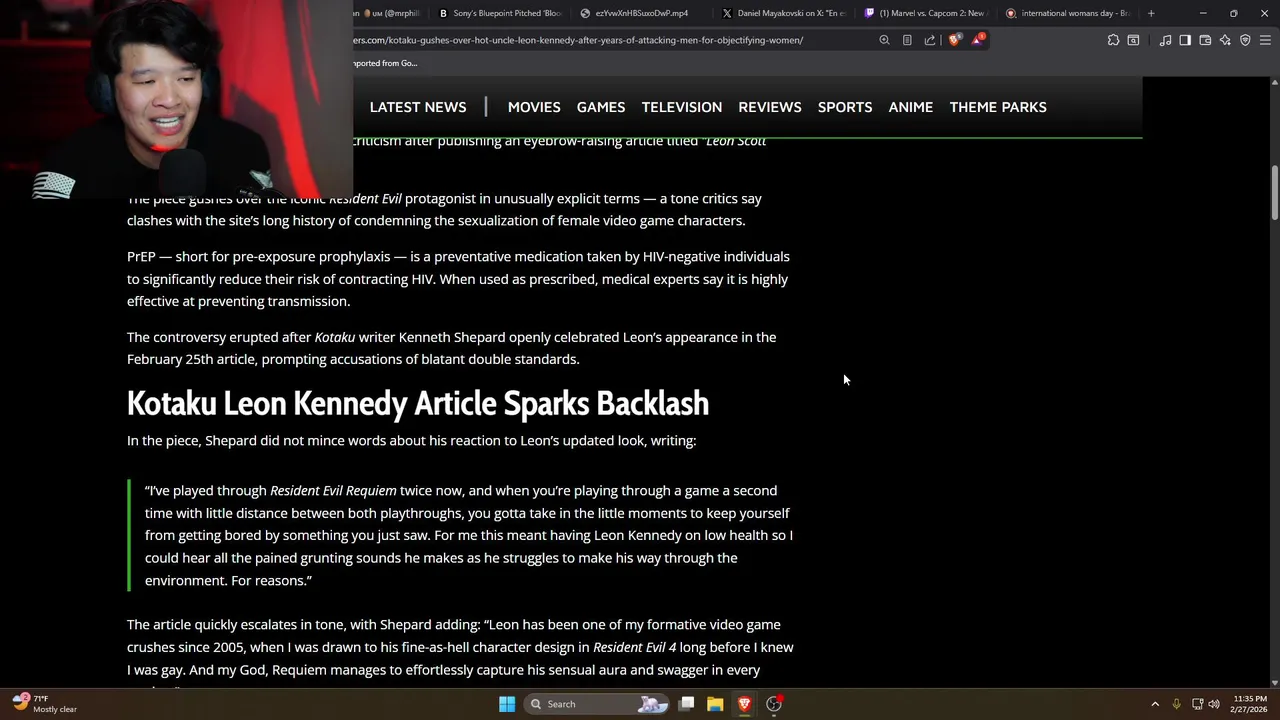Screen dimensions: 1280x720
Task: Open THEME PARKS section in site navigation
Action: pos(998,107)
